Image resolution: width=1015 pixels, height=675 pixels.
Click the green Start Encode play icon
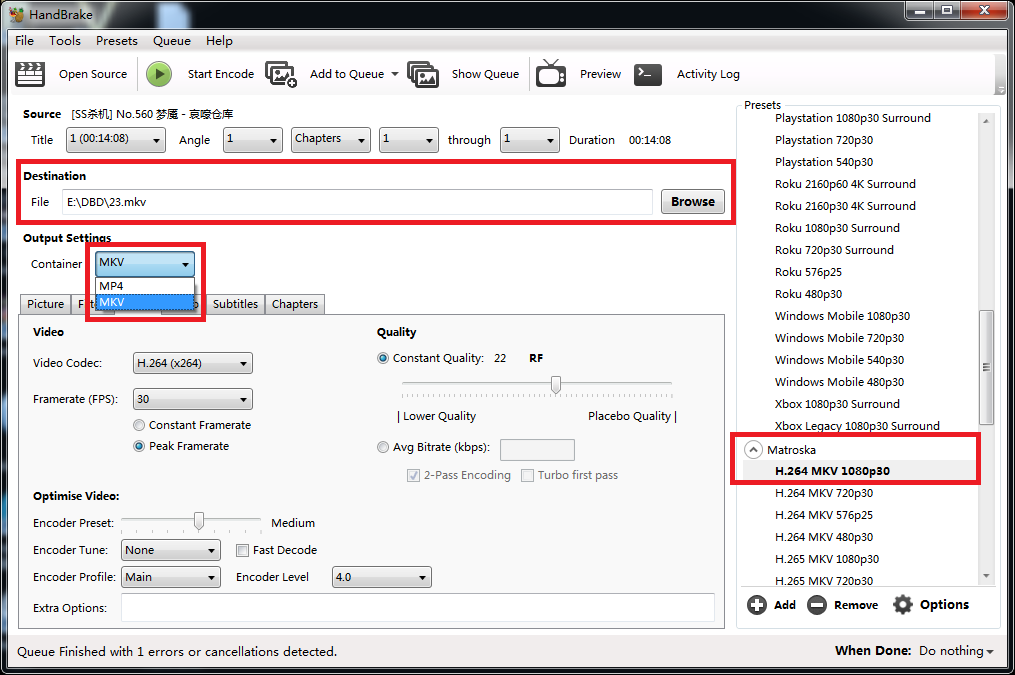pyautogui.click(x=159, y=74)
